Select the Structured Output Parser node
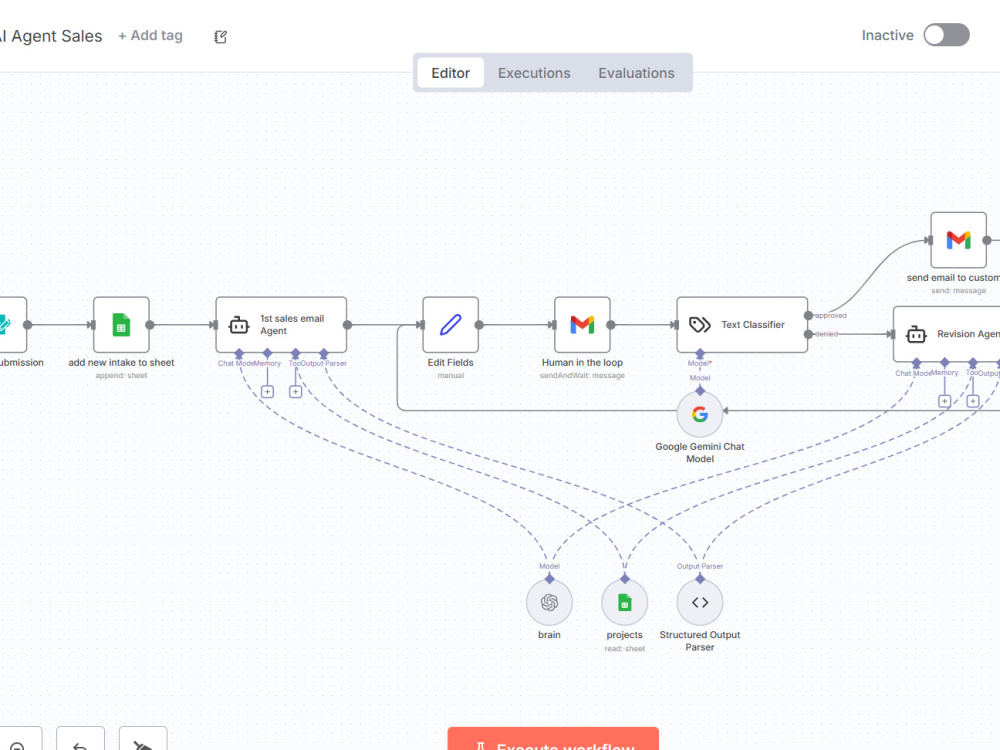The width and height of the screenshot is (1000, 750). click(700, 603)
